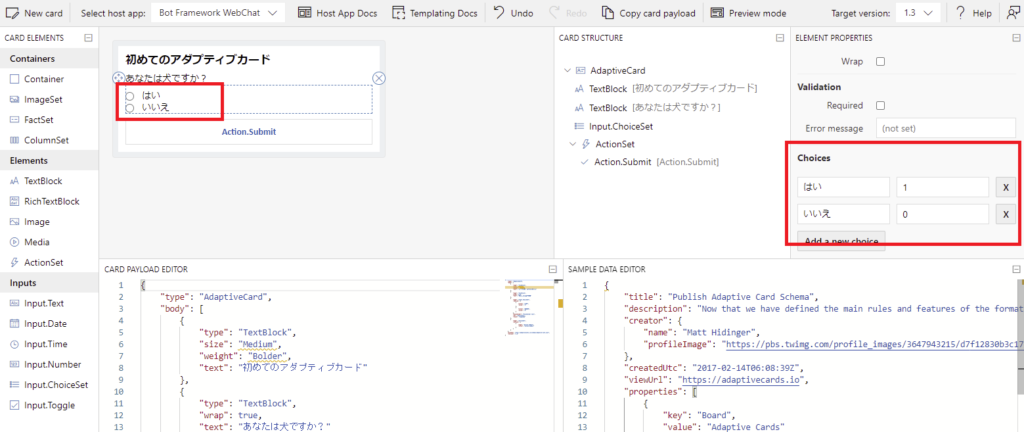1024x432 pixels.
Task: Click the Containers section header
Action: [49, 58]
